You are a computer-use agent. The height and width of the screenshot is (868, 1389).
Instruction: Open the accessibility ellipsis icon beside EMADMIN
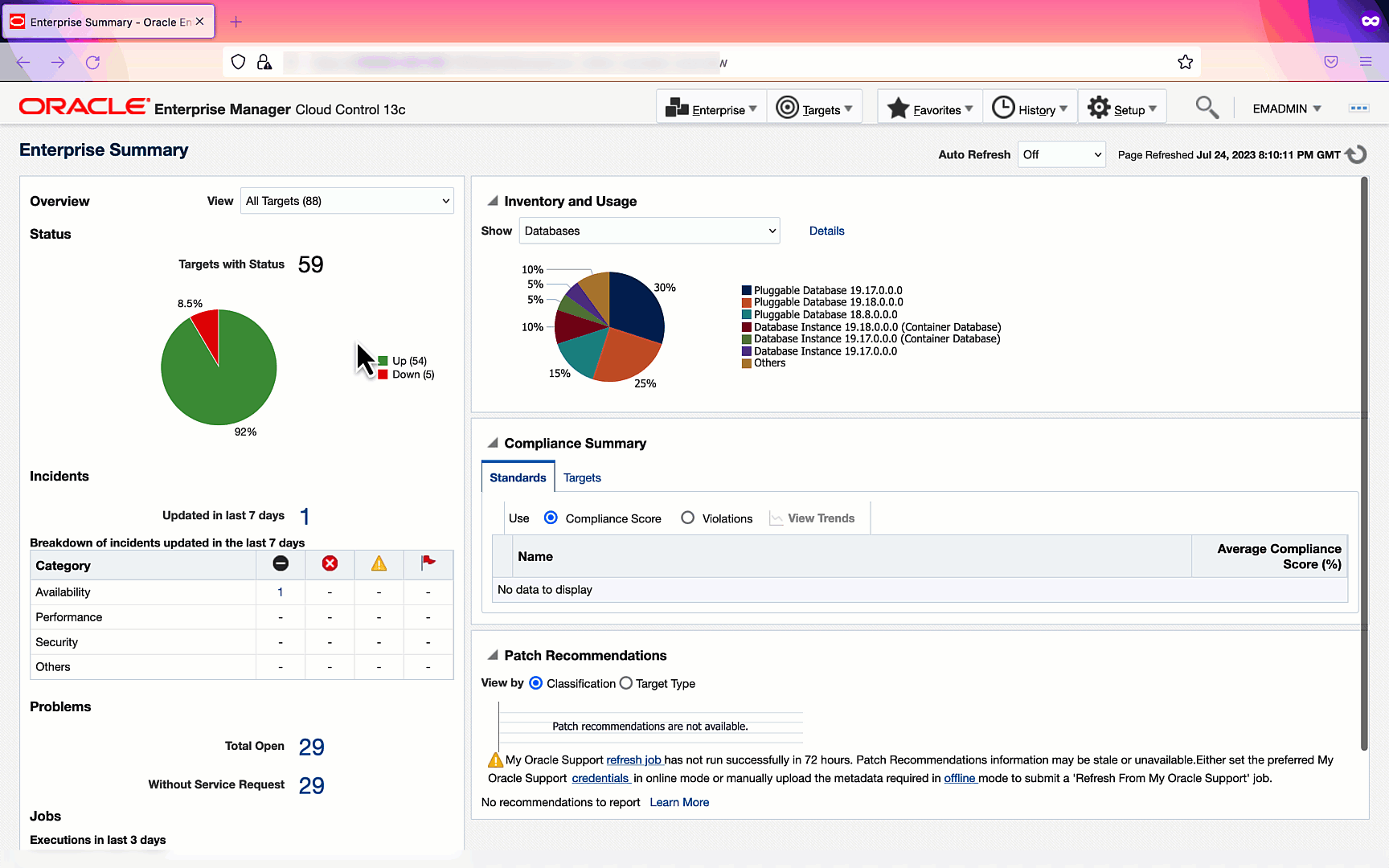pyautogui.click(x=1358, y=108)
